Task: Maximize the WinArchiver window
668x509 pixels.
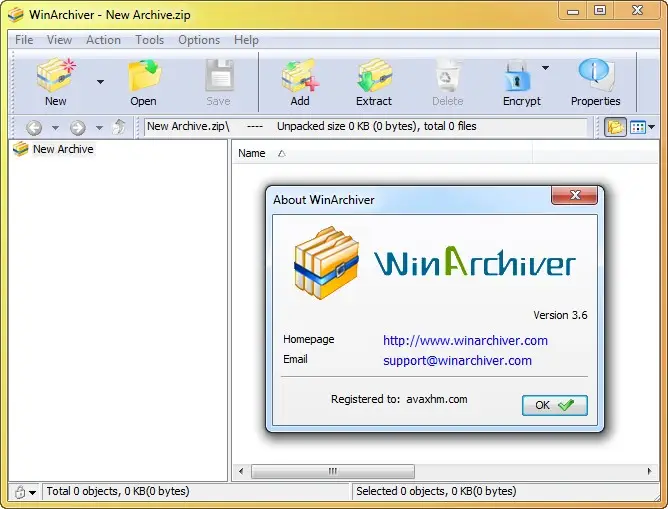Action: click(x=600, y=11)
